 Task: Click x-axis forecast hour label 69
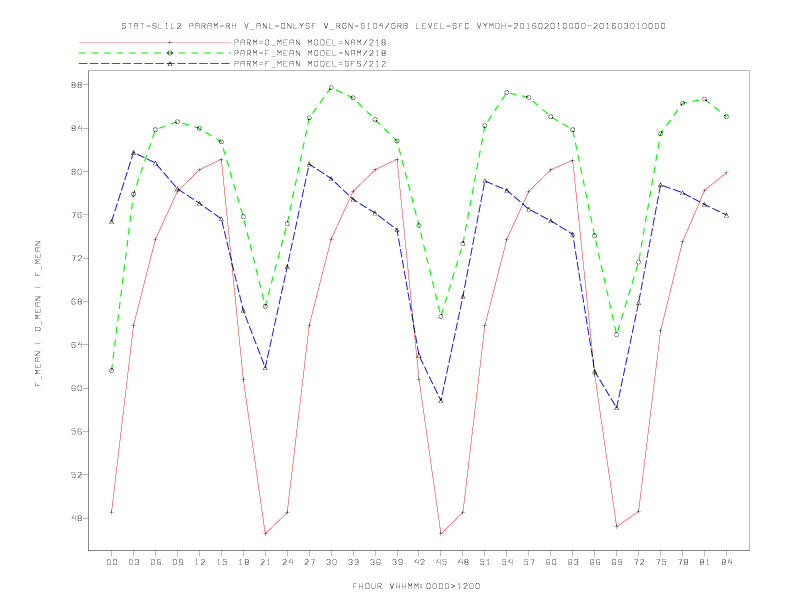pos(617,562)
